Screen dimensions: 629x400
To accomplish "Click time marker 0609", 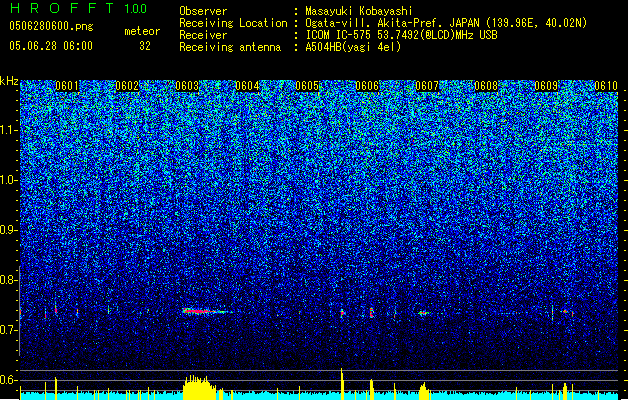I will 546,86.
